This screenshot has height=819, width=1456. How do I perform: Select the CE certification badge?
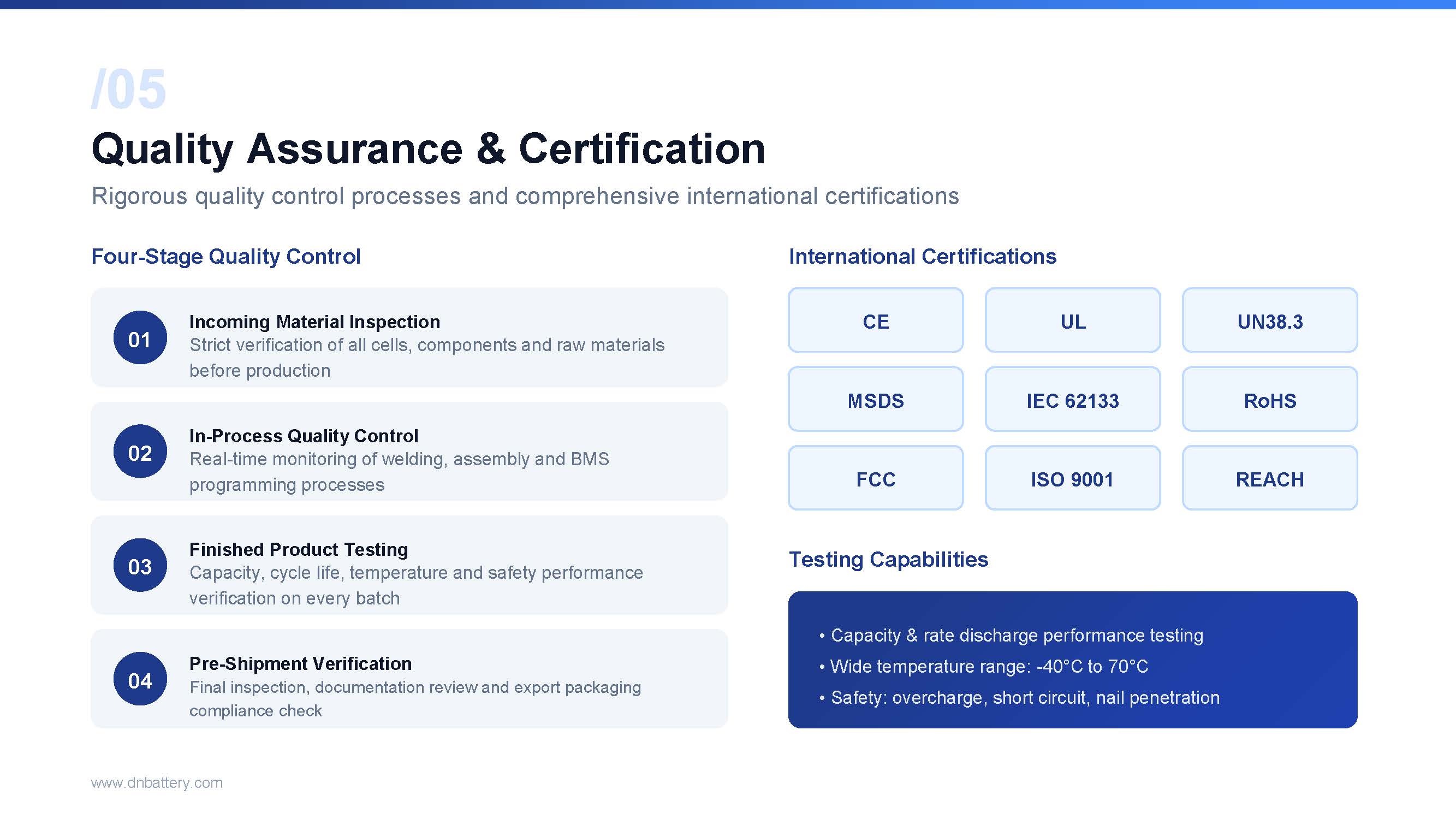(876, 321)
